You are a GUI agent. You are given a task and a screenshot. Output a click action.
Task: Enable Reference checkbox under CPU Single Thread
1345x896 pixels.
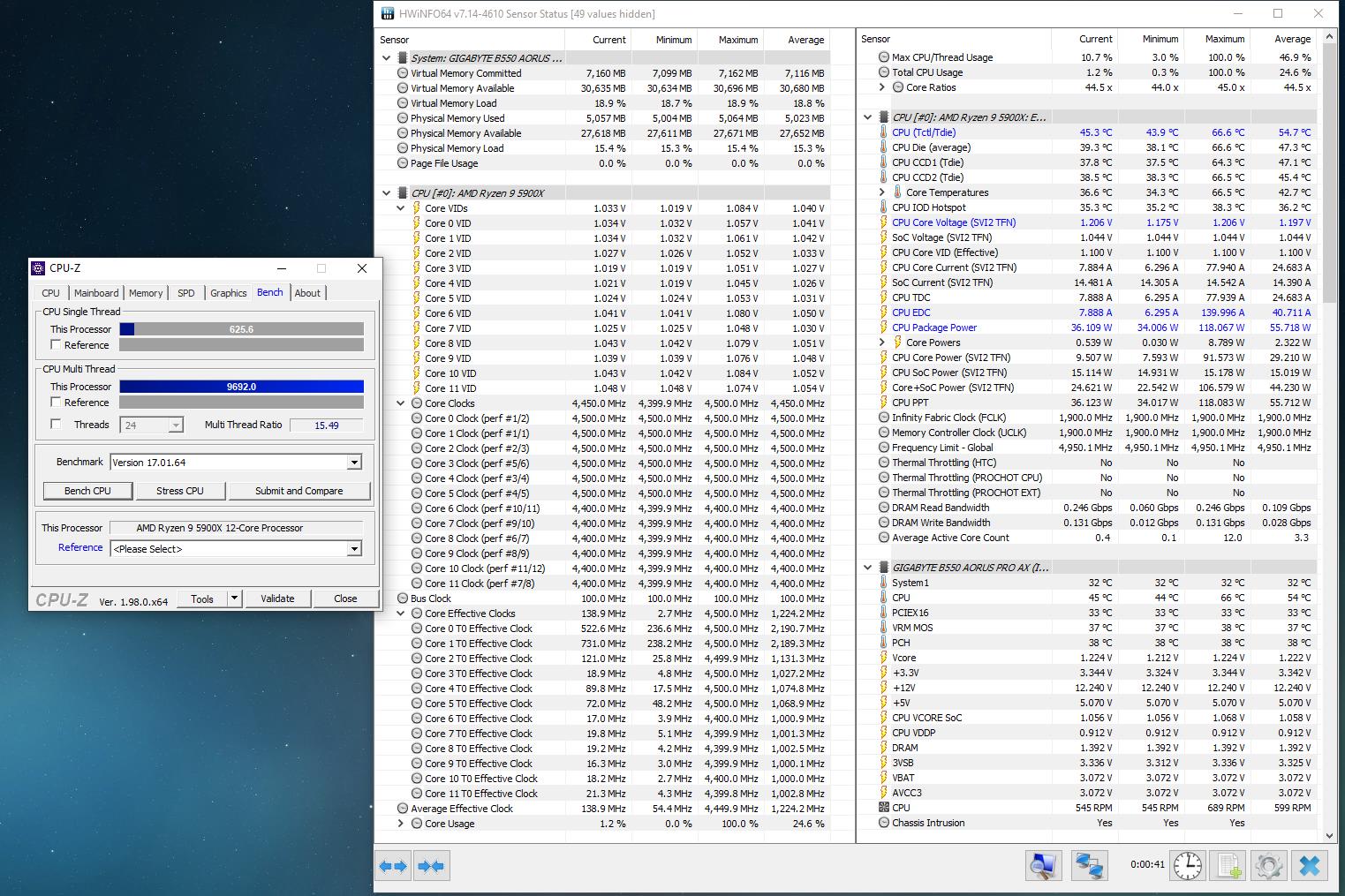click(57, 345)
